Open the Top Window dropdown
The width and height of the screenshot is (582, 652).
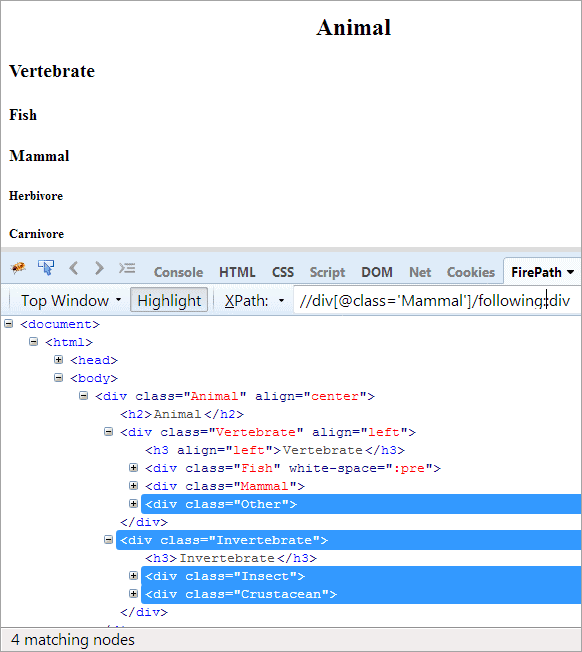[71, 300]
